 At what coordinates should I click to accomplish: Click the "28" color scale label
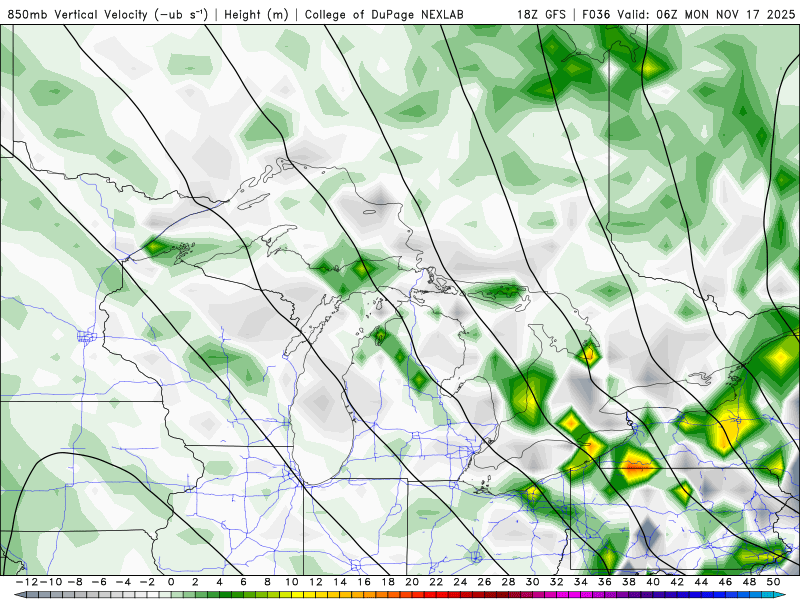tap(509, 582)
